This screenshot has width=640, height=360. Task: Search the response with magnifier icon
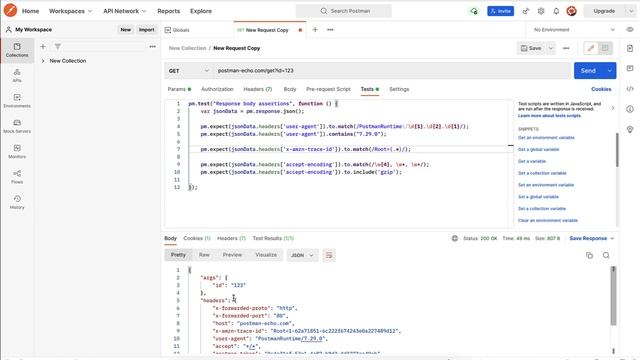tap(606, 256)
